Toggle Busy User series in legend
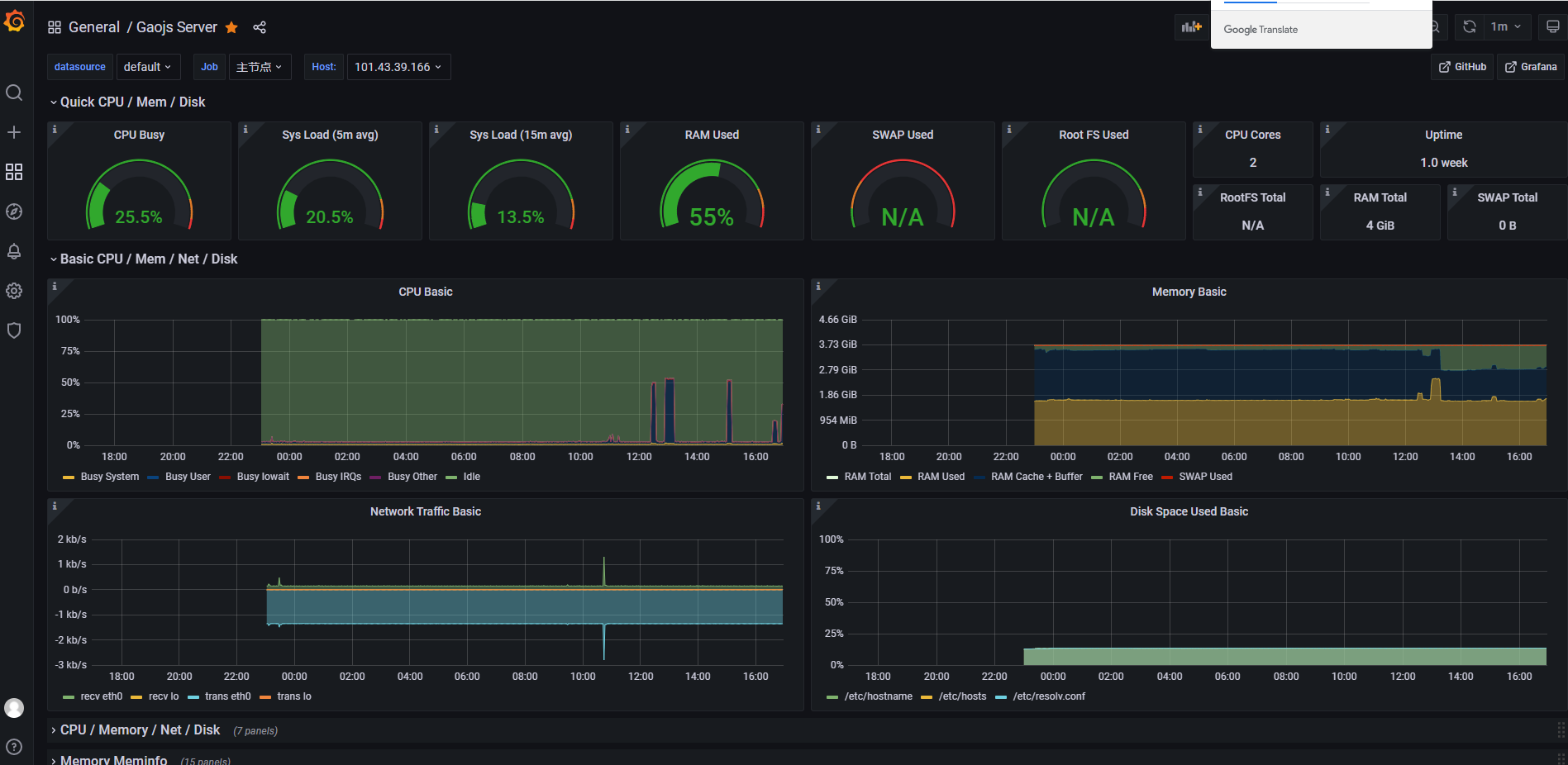The image size is (1568, 765). 188,477
